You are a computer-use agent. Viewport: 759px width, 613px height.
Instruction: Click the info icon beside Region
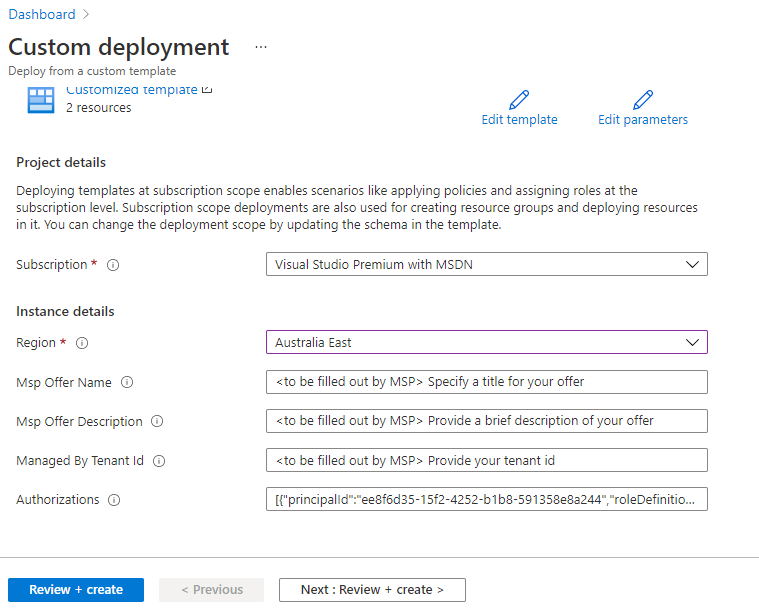pyautogui.click(x=82, y=343)
